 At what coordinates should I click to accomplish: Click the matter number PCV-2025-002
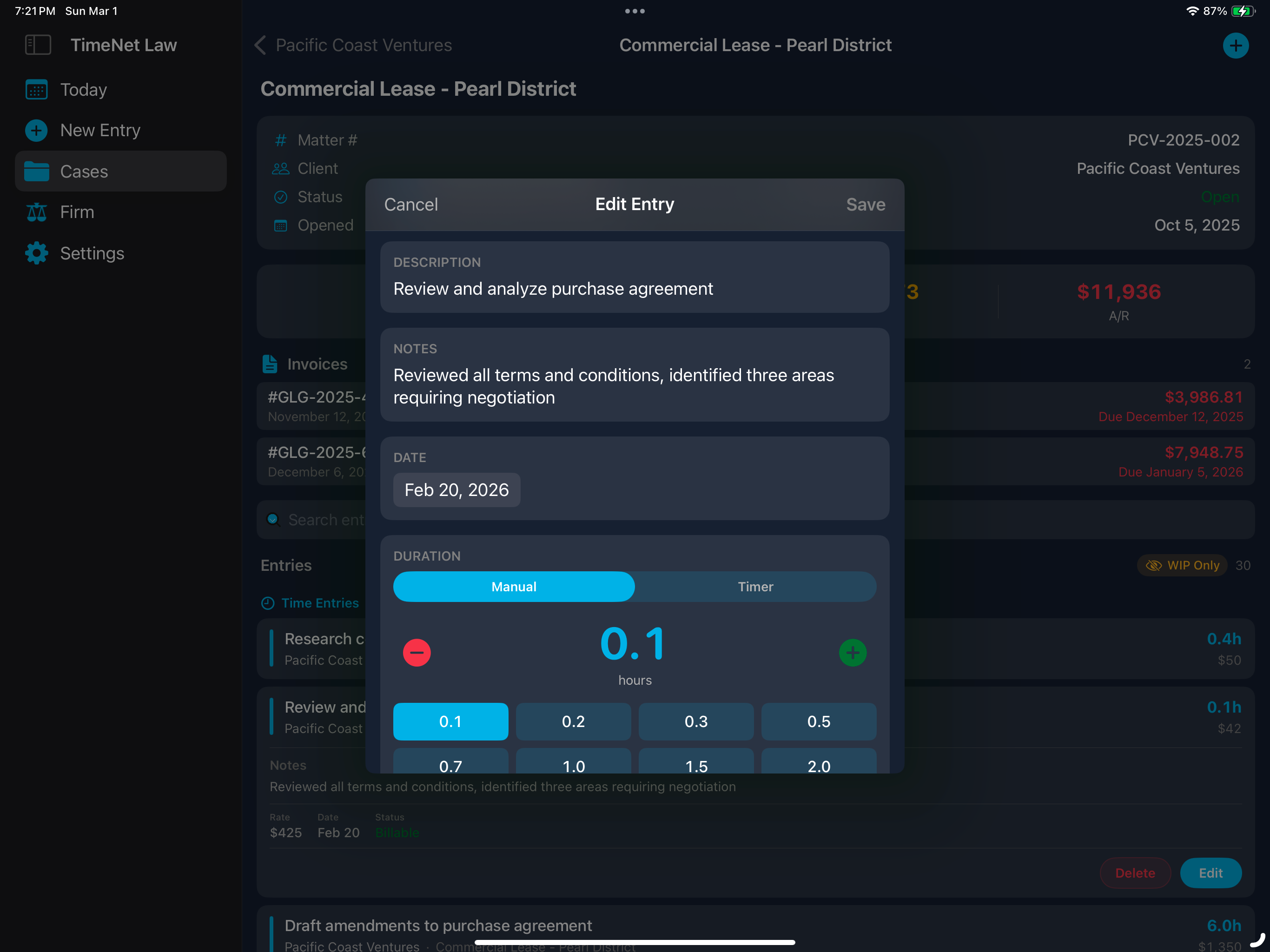tap(1184, 140)
